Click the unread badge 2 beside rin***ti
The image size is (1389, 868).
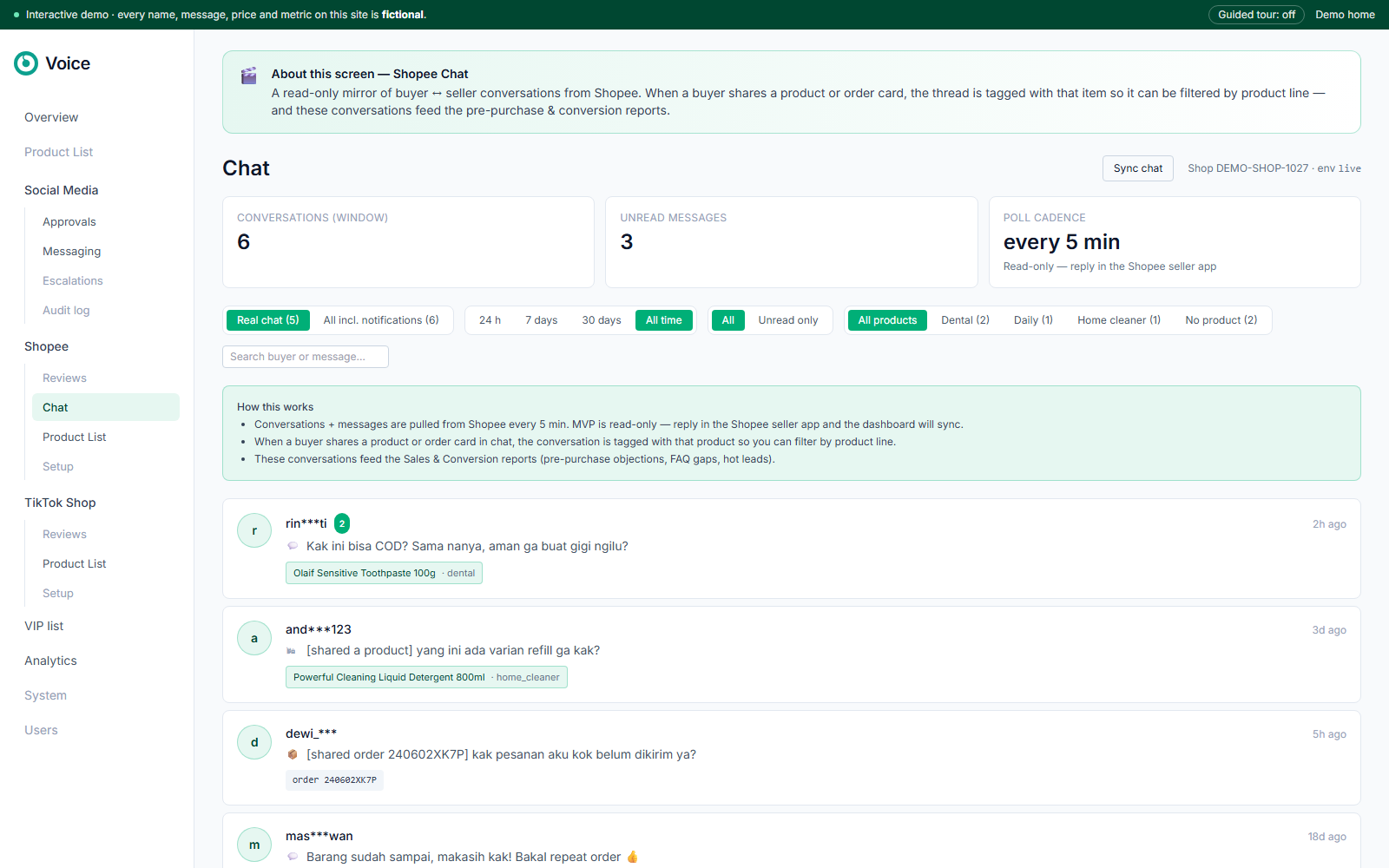click(342, 523)
